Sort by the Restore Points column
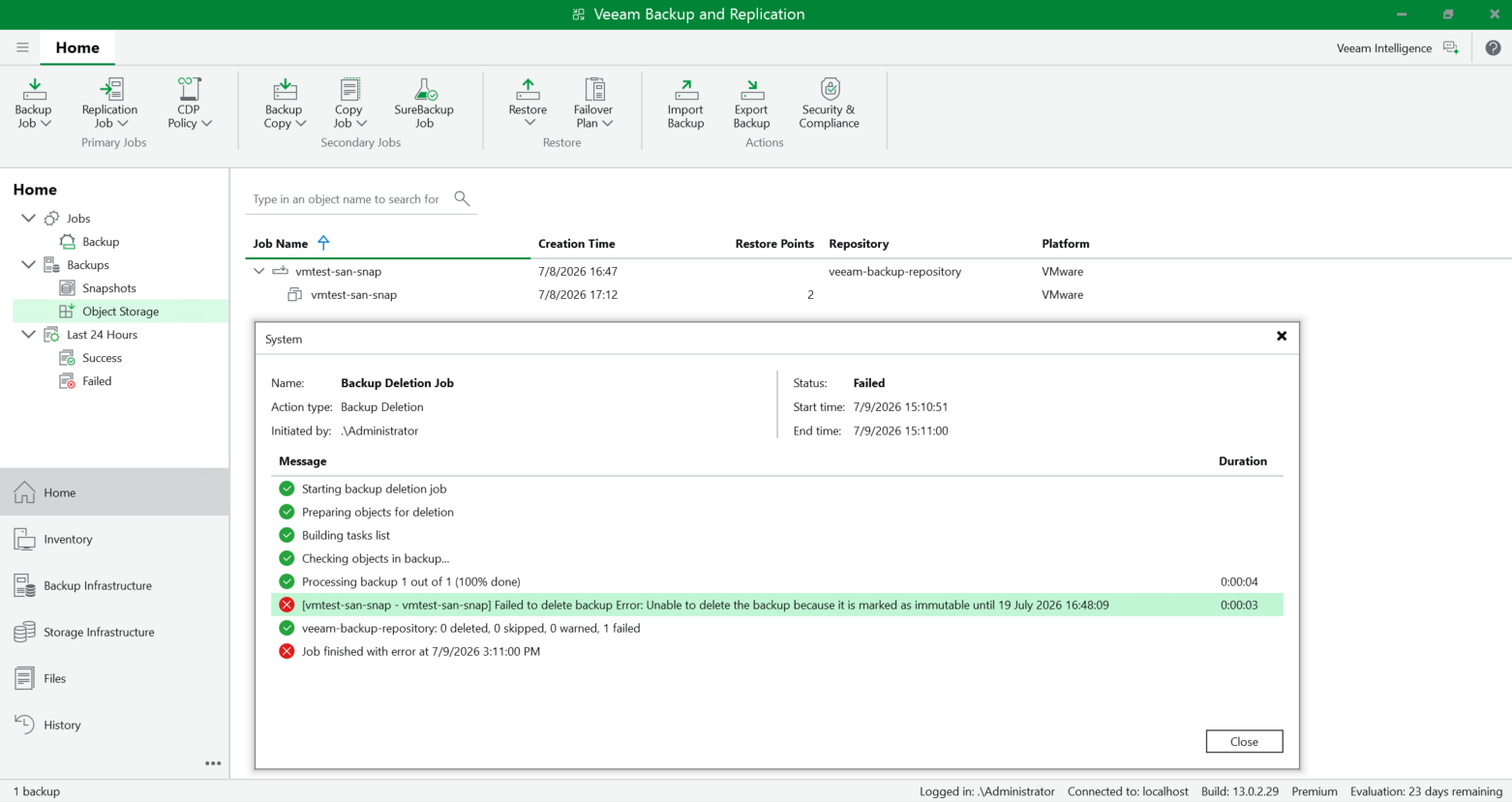The image size is (1512, 802). [774, 244]
